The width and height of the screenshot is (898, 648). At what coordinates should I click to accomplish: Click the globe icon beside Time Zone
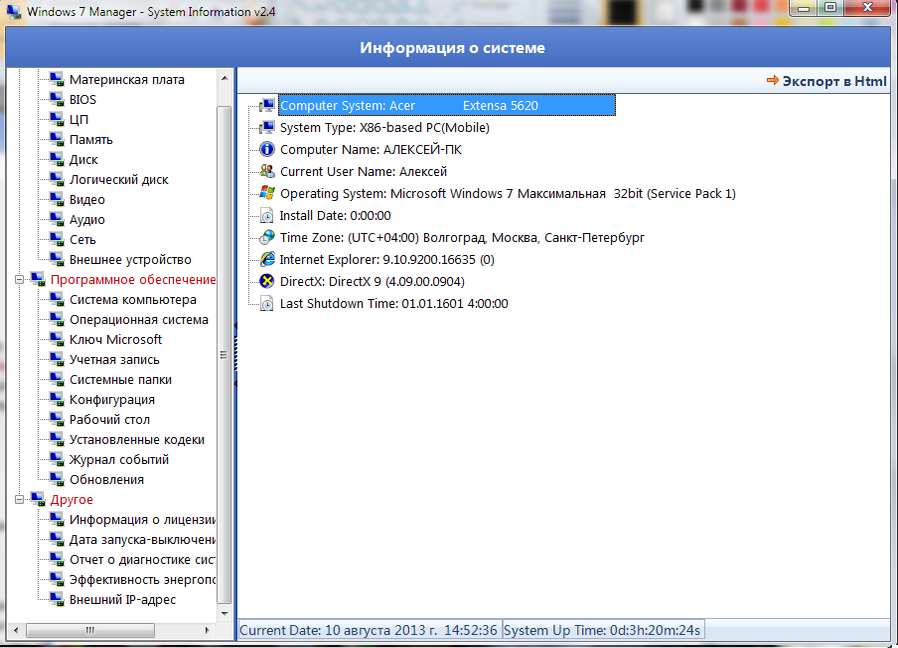click(267, 237)
